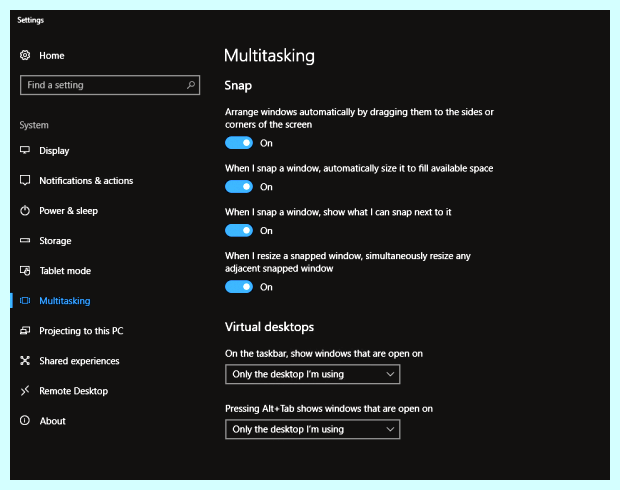This screenshot has width=620, height=490.
Task: Open the taskbar show windows dropdown
Action: pyautogui.click(x=312, y=374)
